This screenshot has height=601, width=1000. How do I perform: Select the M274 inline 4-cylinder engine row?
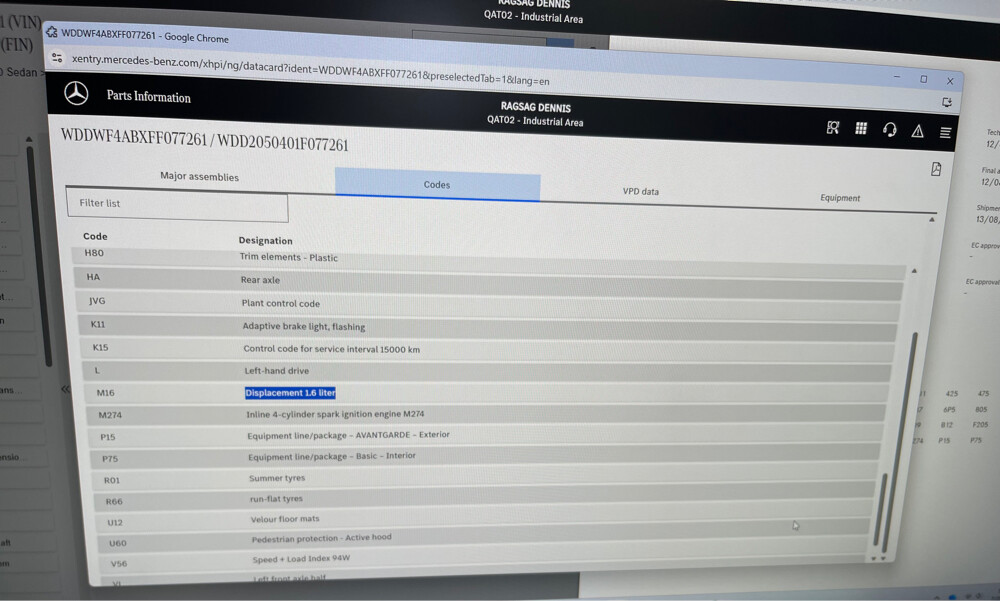(x=486, y=415)
